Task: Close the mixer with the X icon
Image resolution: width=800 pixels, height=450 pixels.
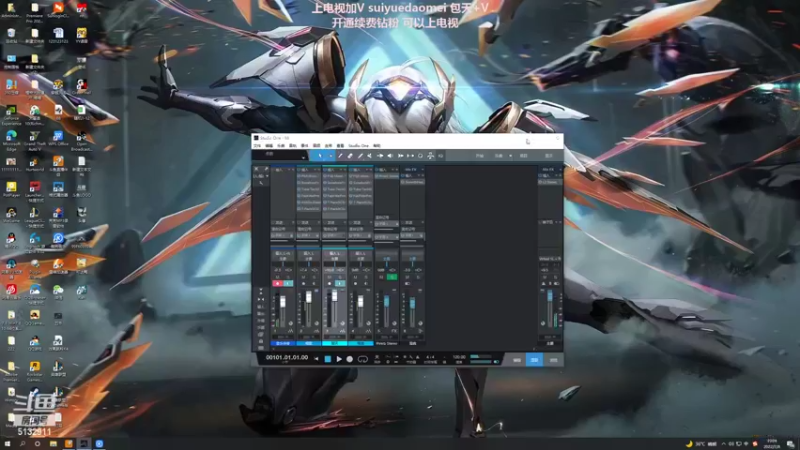Action: click(257, 168)
